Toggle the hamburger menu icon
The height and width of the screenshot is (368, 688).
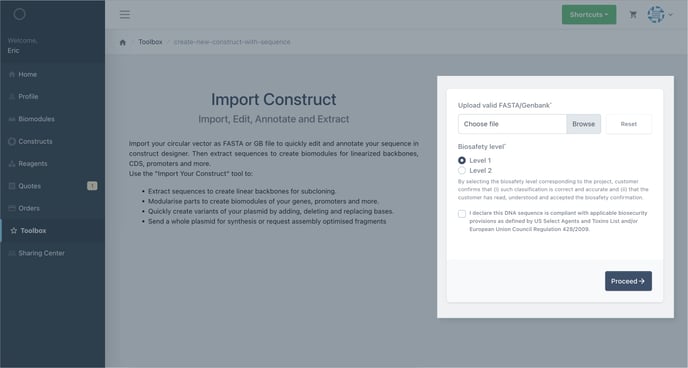(x=125, y=14)
